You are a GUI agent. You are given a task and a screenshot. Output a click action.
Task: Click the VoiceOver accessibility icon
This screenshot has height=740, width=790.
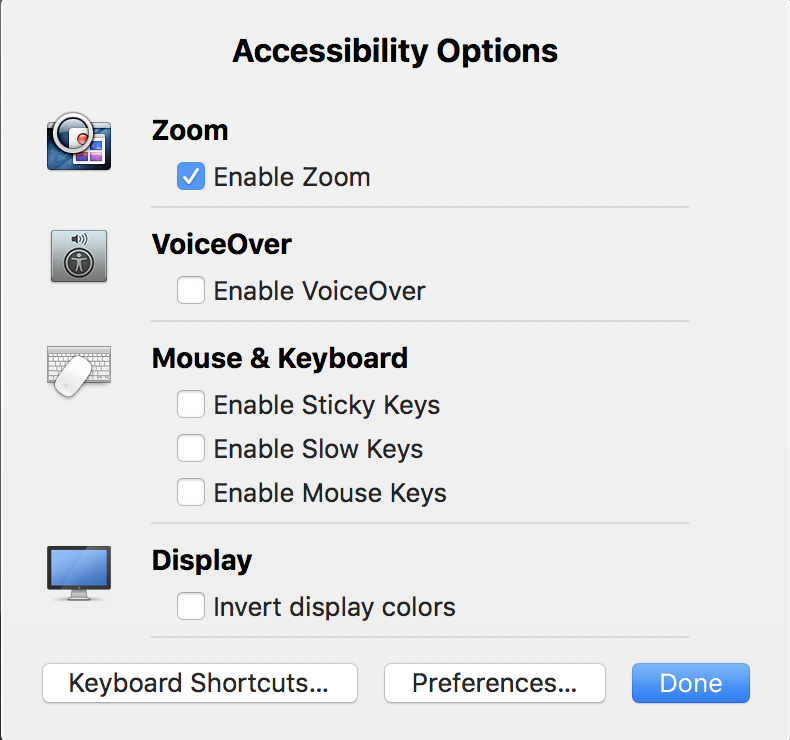[78, 256]
